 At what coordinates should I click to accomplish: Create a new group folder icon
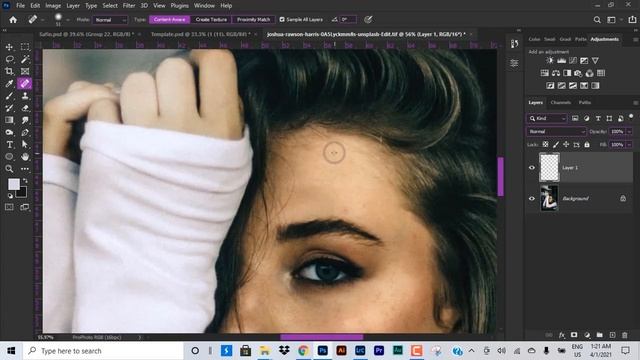pyautogui.click(x=599, y=335)
